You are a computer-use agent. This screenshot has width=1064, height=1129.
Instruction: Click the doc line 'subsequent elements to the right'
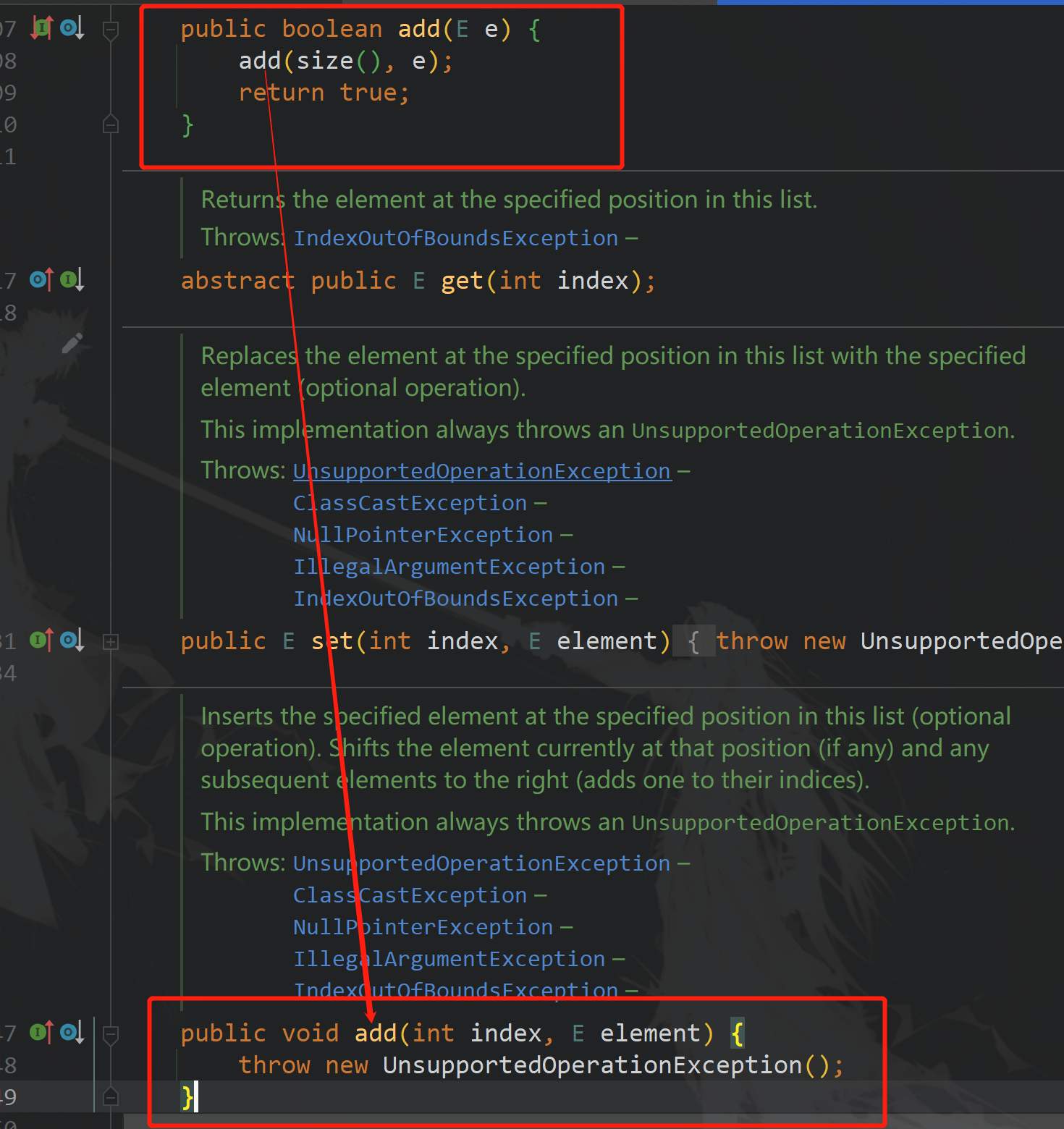385,780
